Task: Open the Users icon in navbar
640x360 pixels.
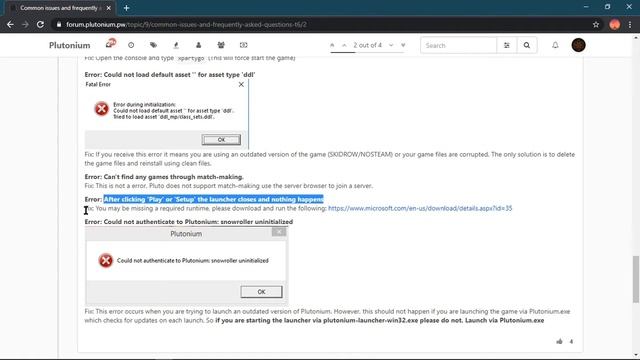Action: coord(198,45)
